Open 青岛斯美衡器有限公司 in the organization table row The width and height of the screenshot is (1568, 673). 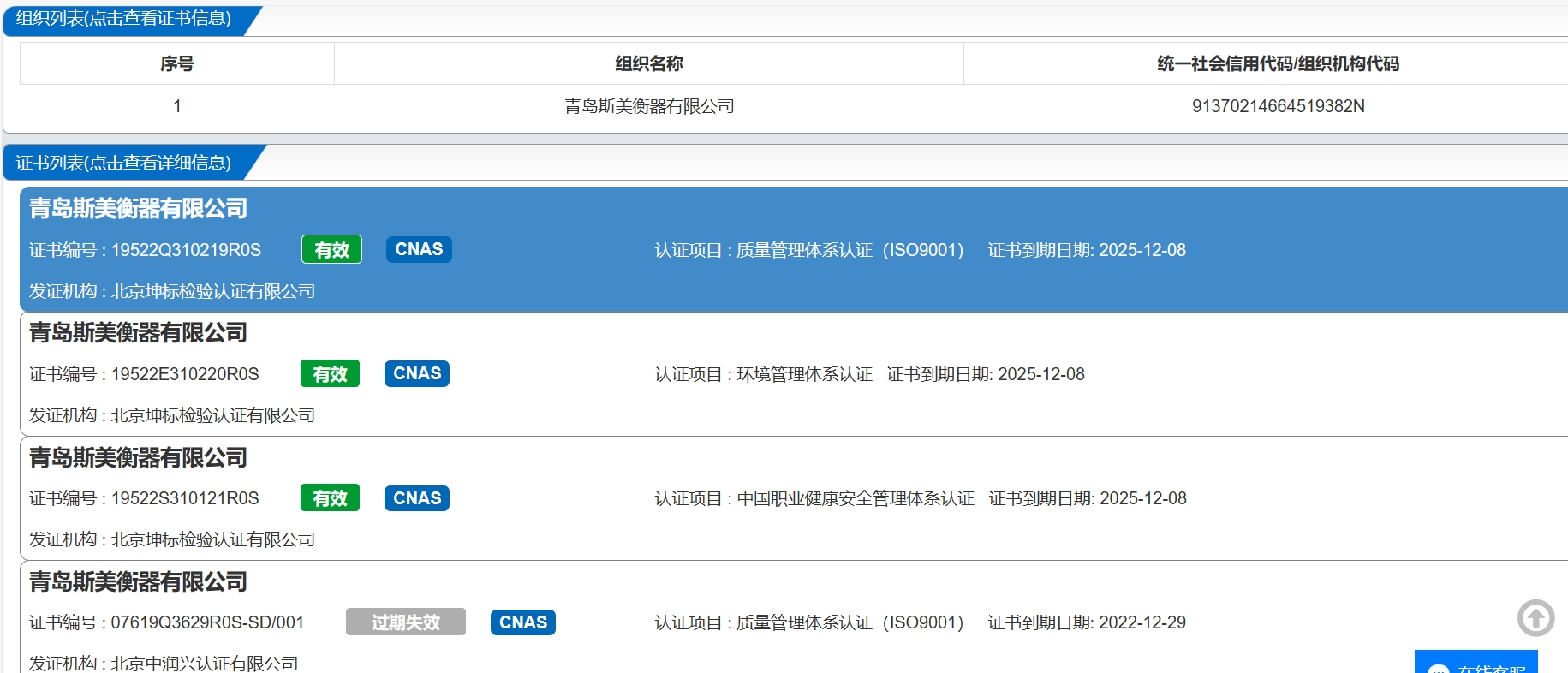(649, 106)
